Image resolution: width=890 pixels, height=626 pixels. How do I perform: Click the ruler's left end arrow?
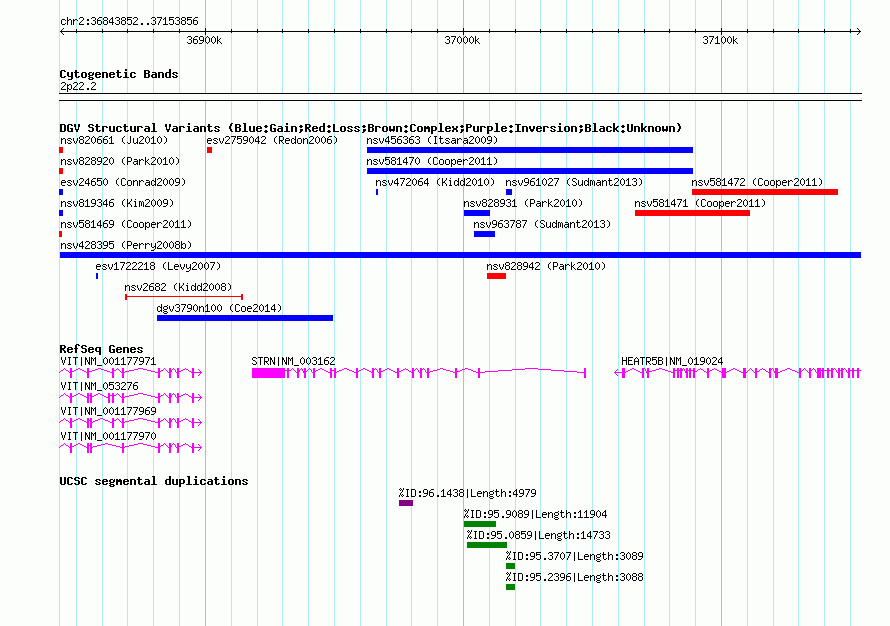(62, 31)
